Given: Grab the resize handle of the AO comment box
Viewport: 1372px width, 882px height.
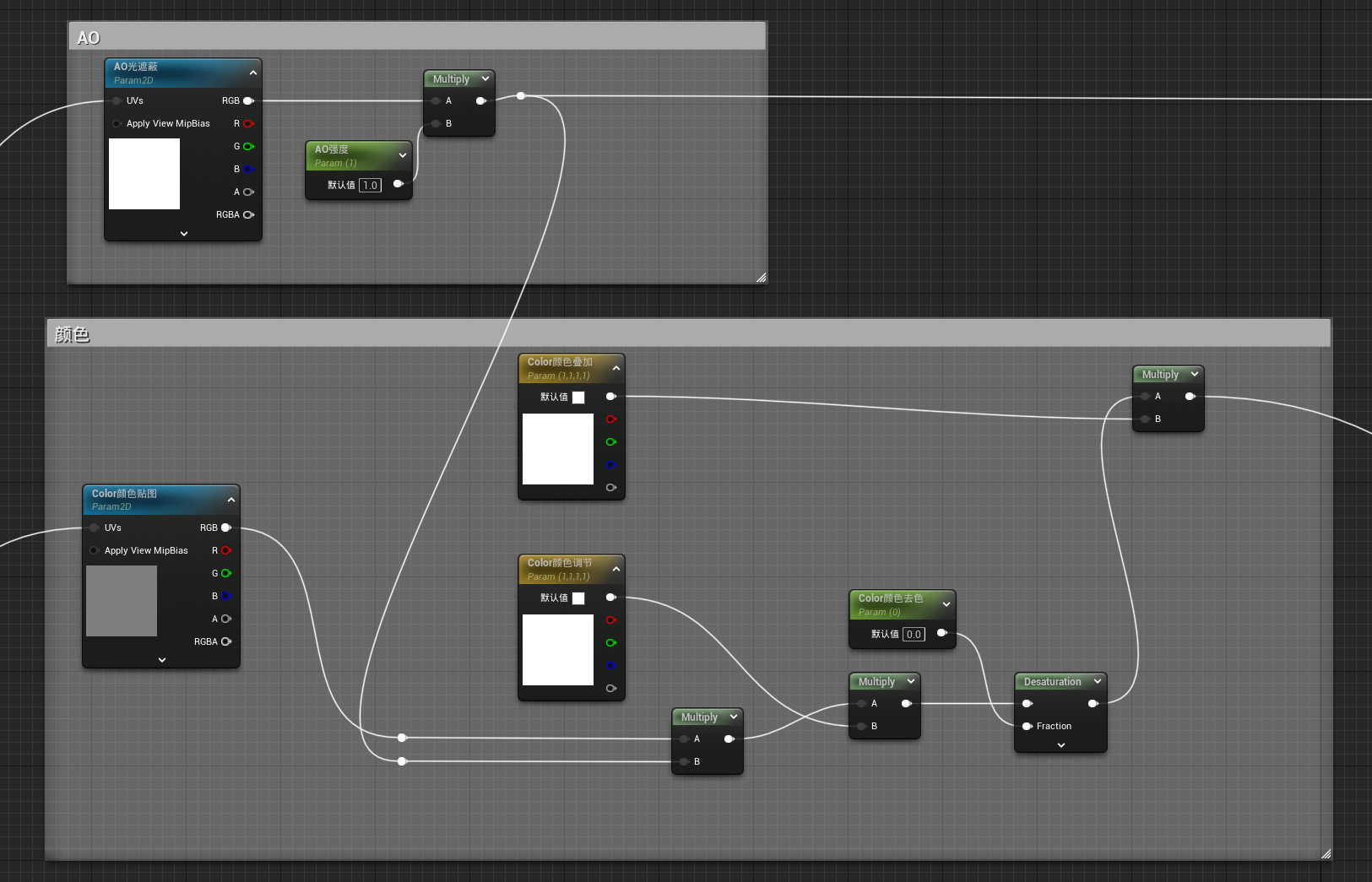Looking at the screenshot, I should click(x=761, y=277).
